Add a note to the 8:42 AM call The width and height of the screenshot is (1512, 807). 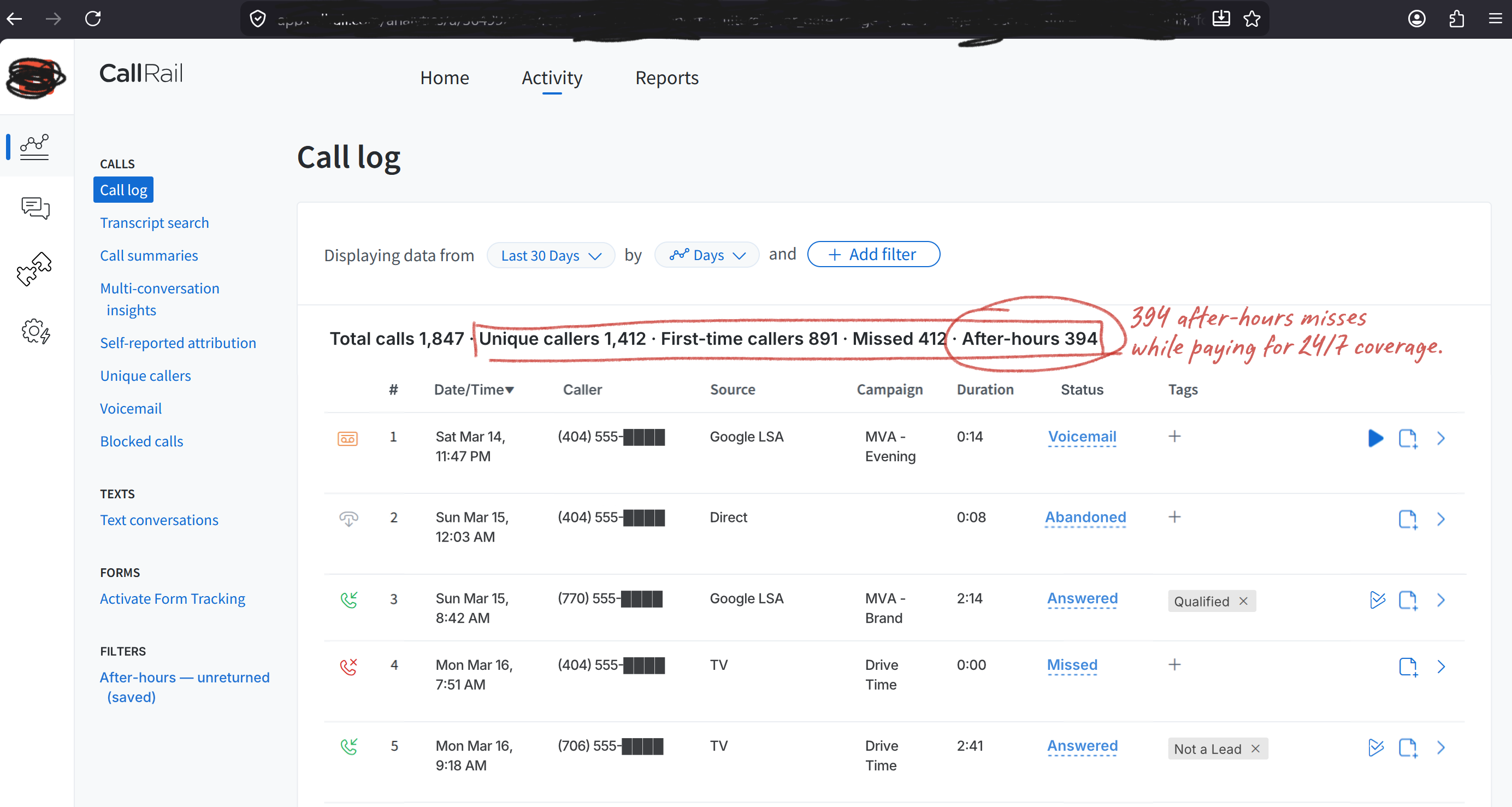click(x=1408, y=600)
